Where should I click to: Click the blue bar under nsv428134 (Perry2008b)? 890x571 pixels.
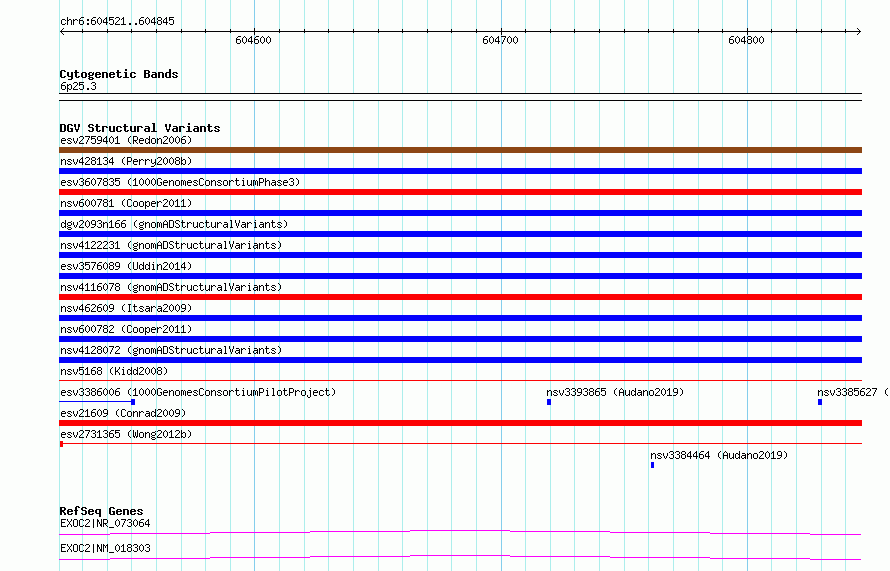460,171
